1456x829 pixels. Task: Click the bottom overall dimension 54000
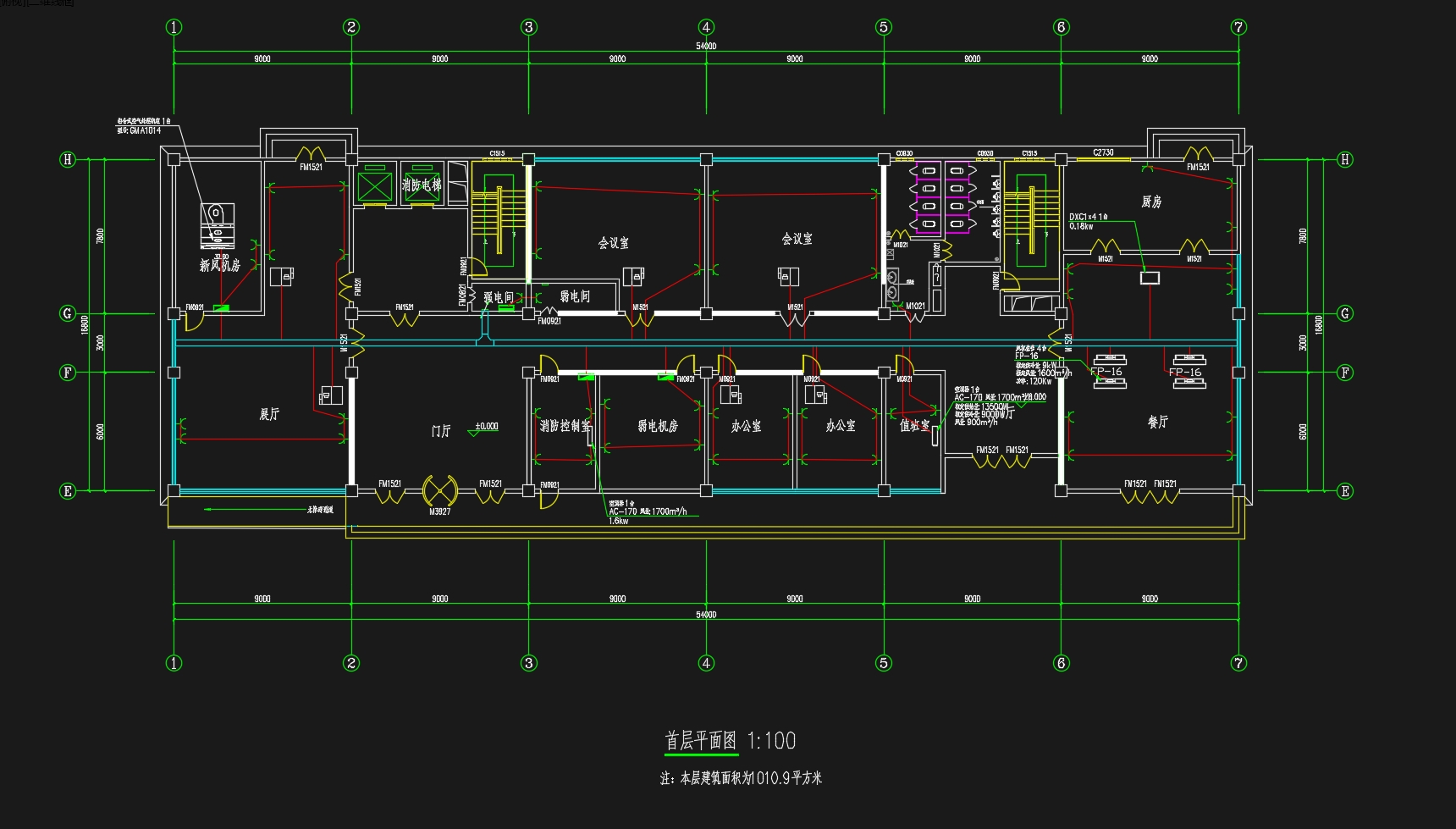706,615
